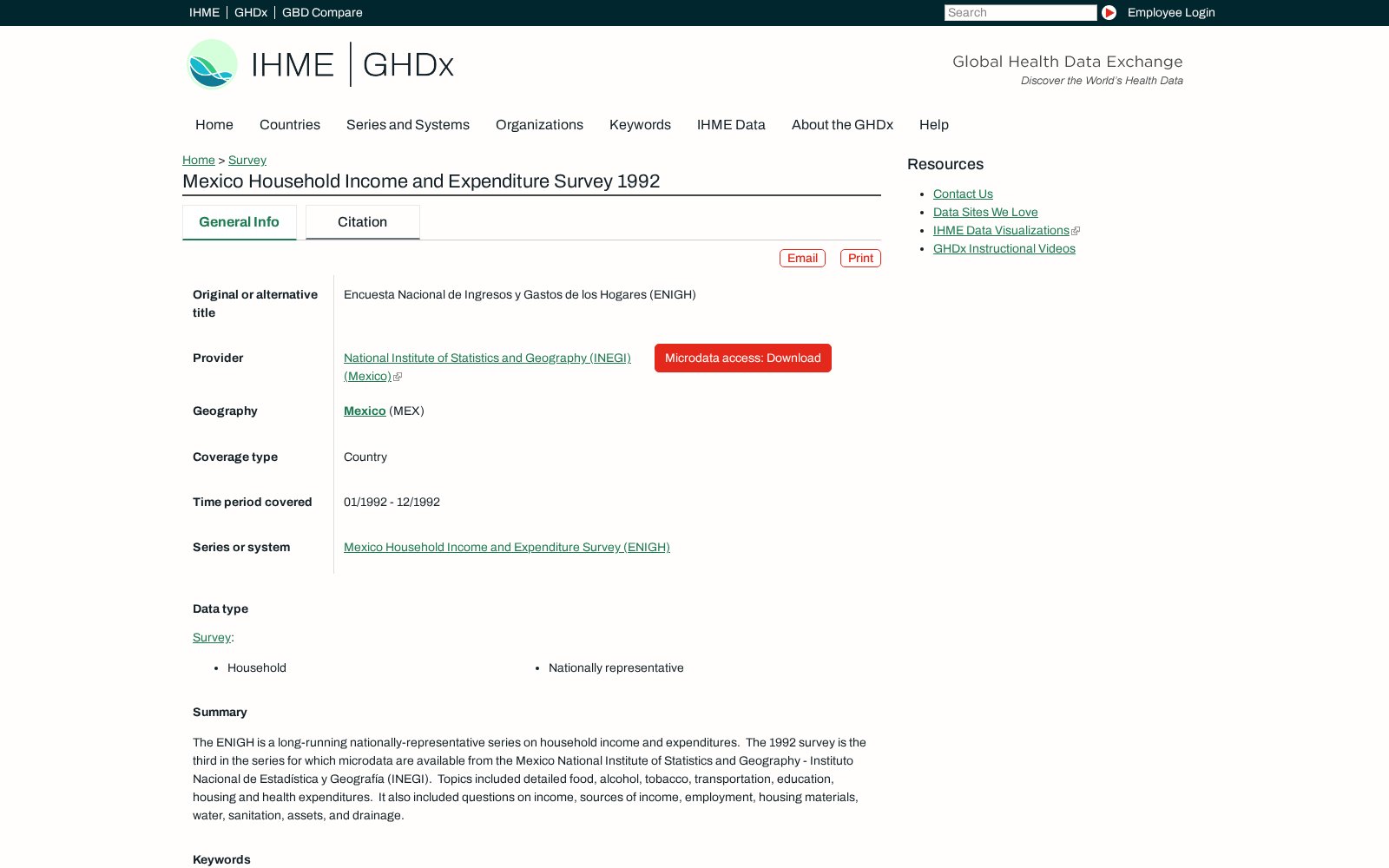Open the Mexico geography link
The image size is (1389, 868).
365,411
